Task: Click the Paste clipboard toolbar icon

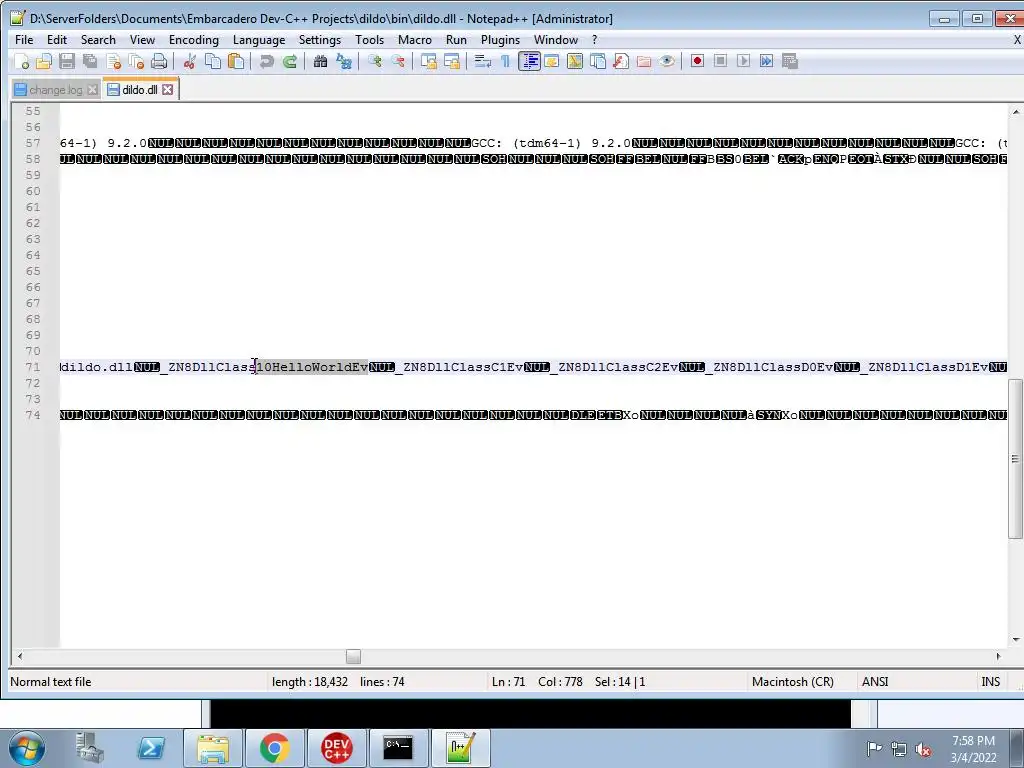Action: click(x=236, y=61)
